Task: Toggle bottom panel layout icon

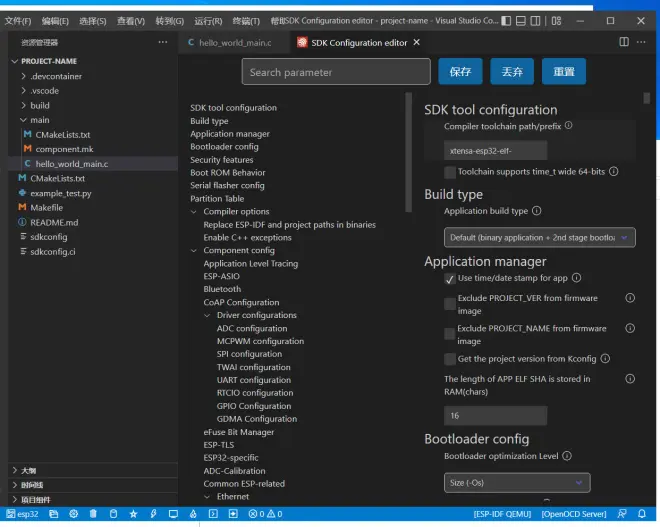Action: (521, 21)
